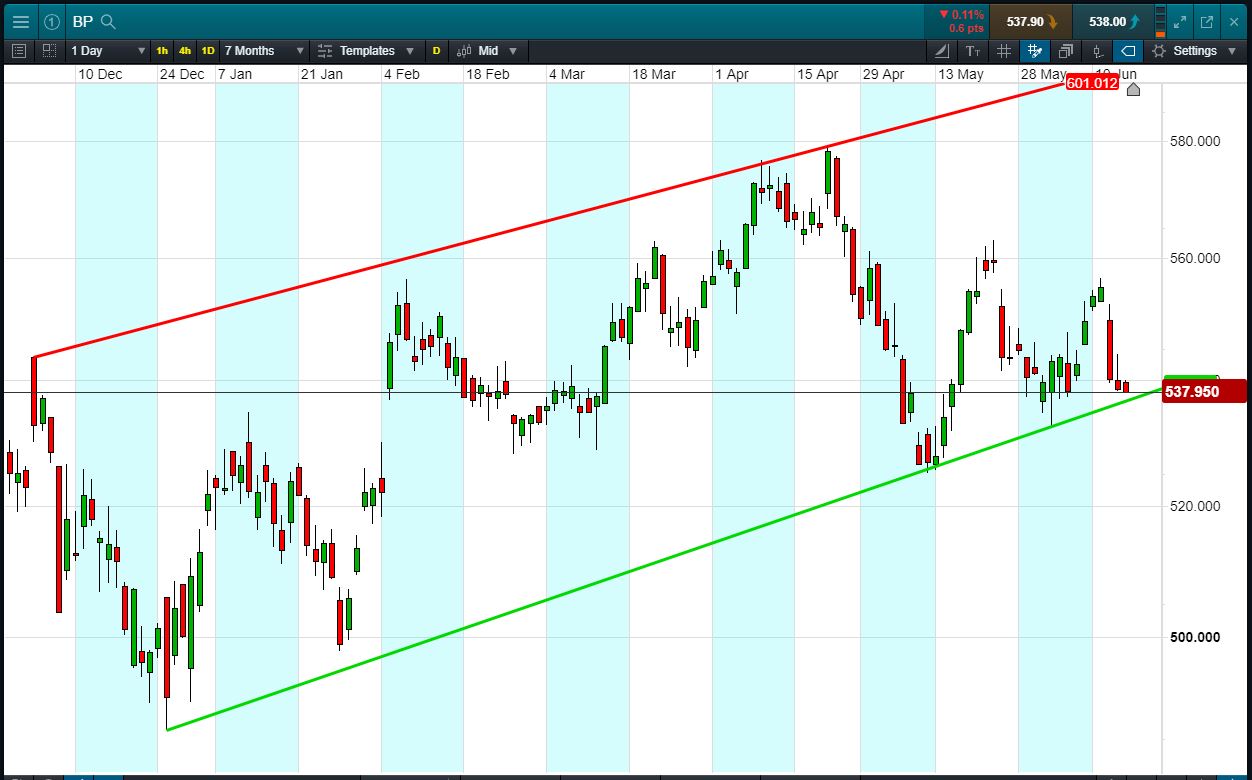Toggle the chart gridlines icon

click(1004, 50)
